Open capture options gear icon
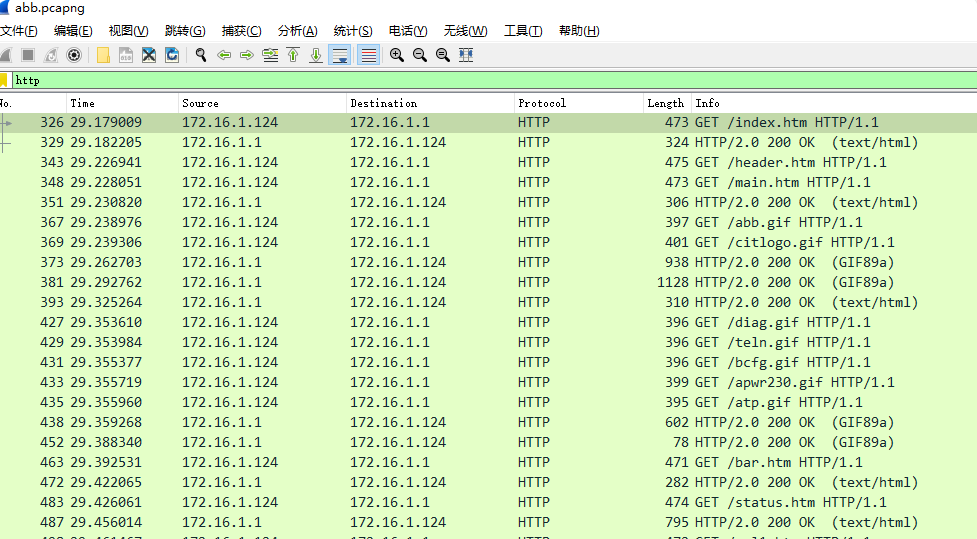 [74, 55]
